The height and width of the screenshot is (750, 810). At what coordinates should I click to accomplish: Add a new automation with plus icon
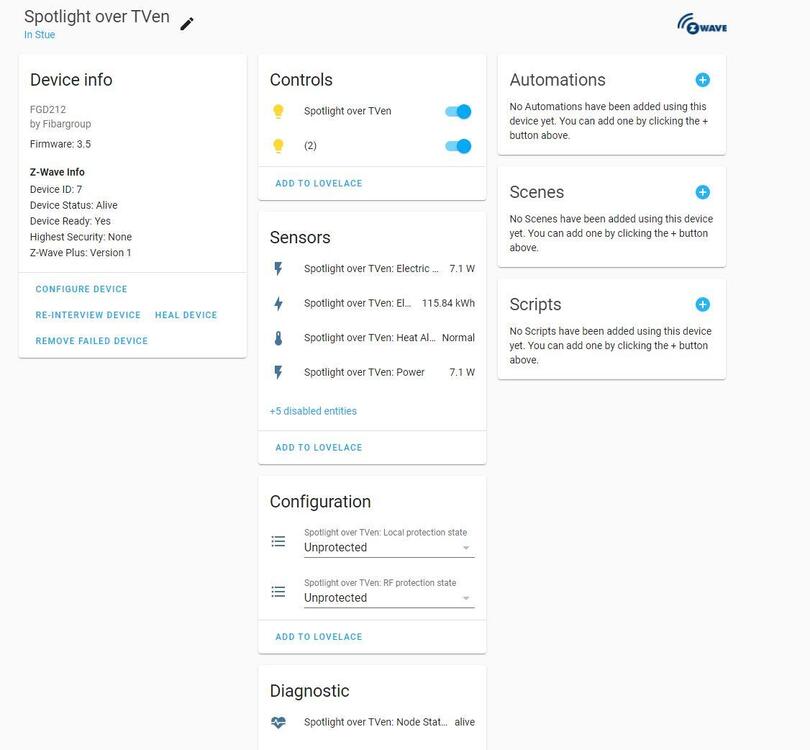702,80
